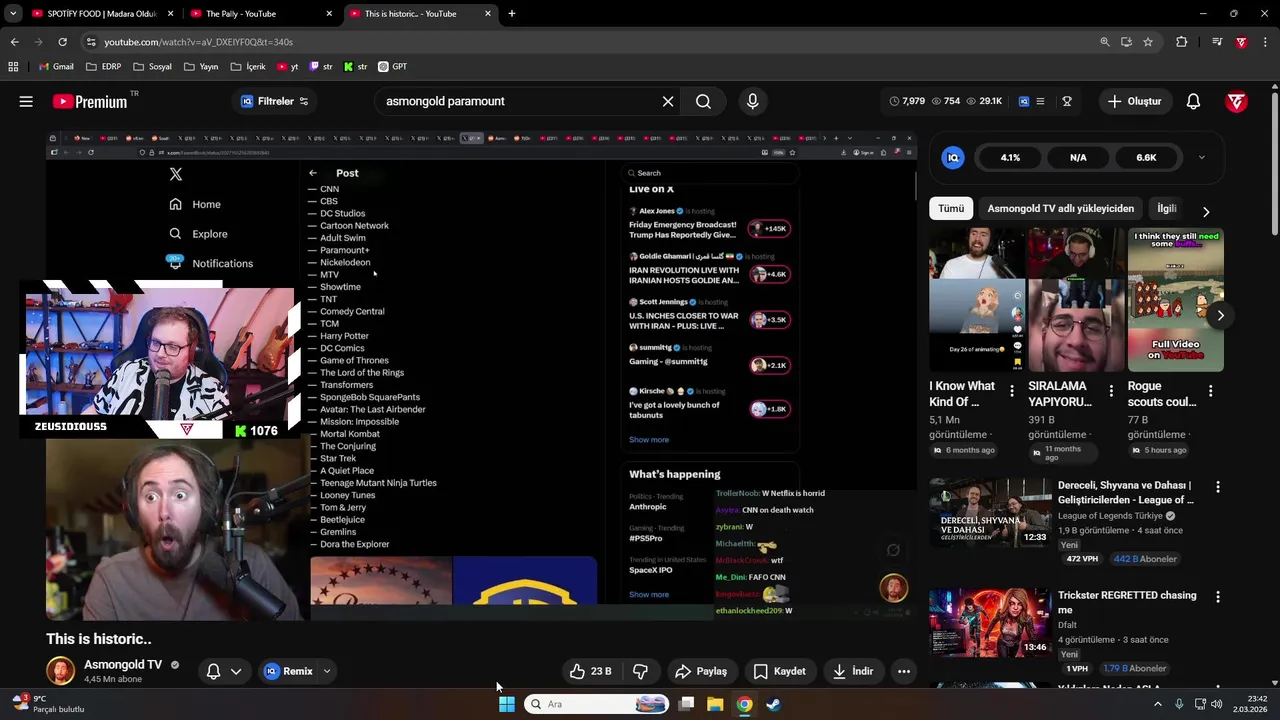Image resolution: width=1280 pixels, height=720 pixels.
Task: Bookmark this page with star icon
Action: coord(1148,42)
